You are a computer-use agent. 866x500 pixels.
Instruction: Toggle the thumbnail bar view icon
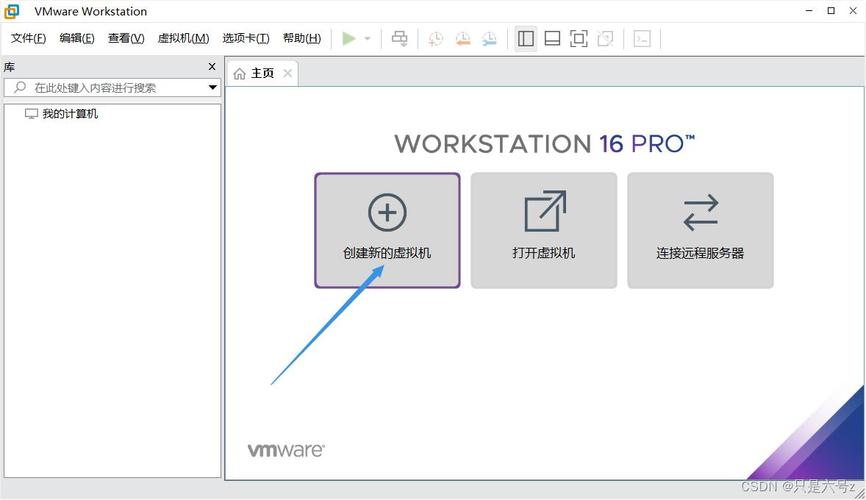(552, 39)
